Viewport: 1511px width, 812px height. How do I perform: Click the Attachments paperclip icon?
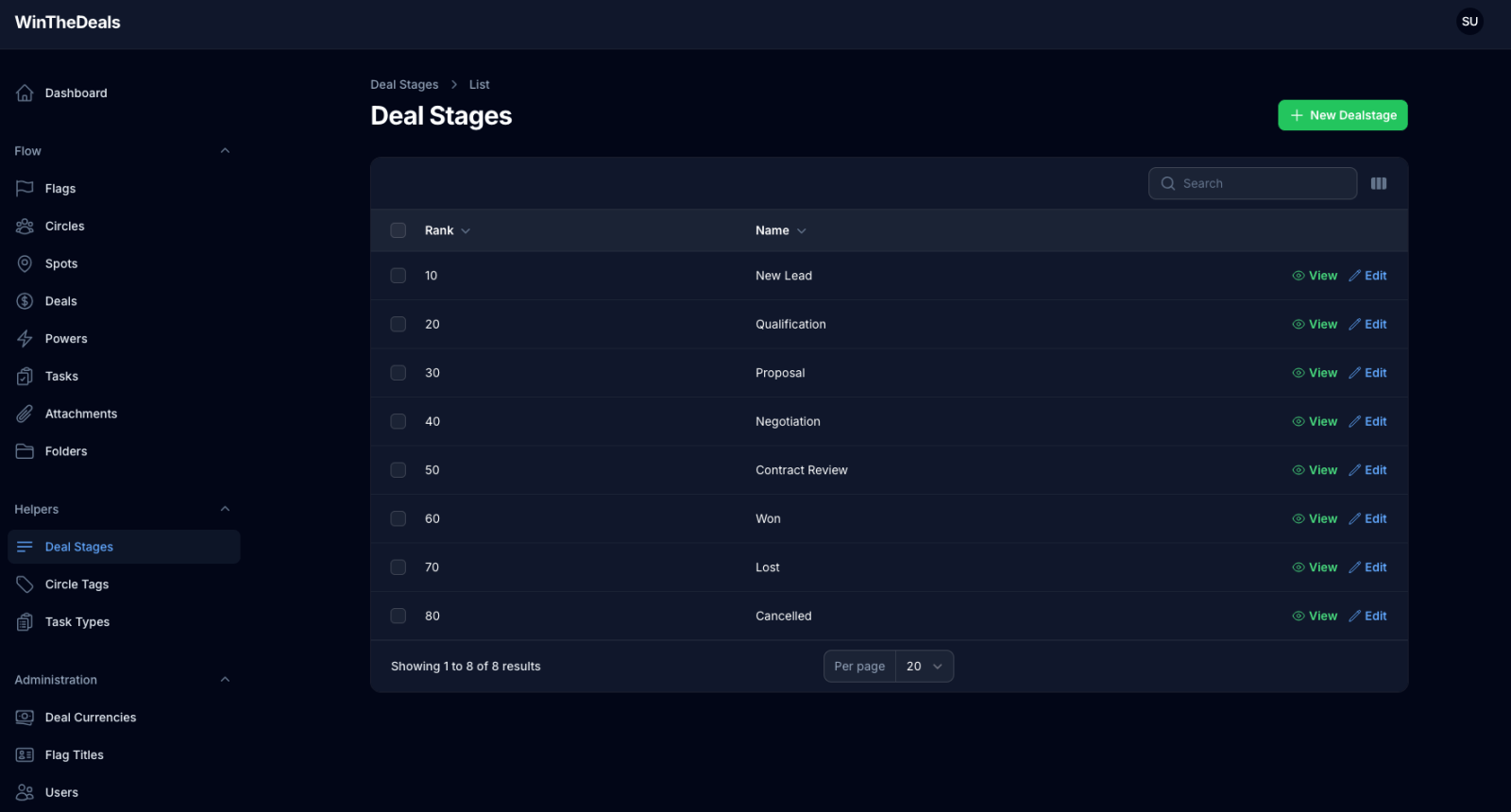[x=25, y=414]
